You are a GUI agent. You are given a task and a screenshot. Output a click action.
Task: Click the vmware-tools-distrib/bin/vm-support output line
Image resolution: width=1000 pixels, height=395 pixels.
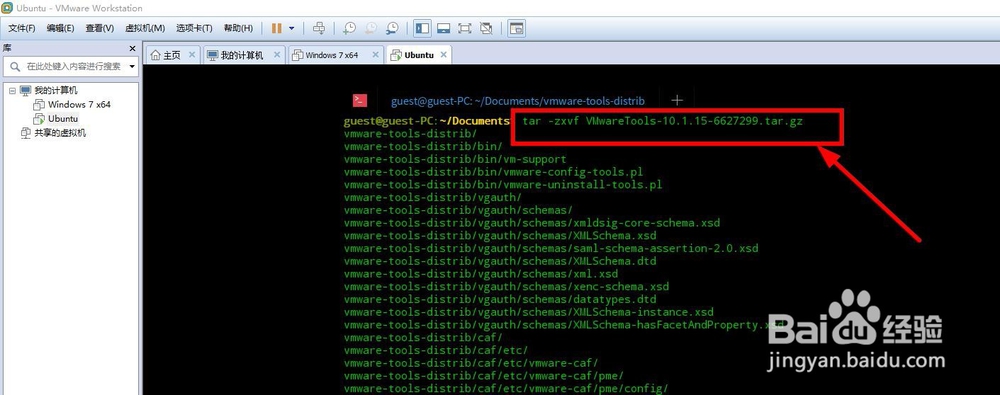coord(455,159)
